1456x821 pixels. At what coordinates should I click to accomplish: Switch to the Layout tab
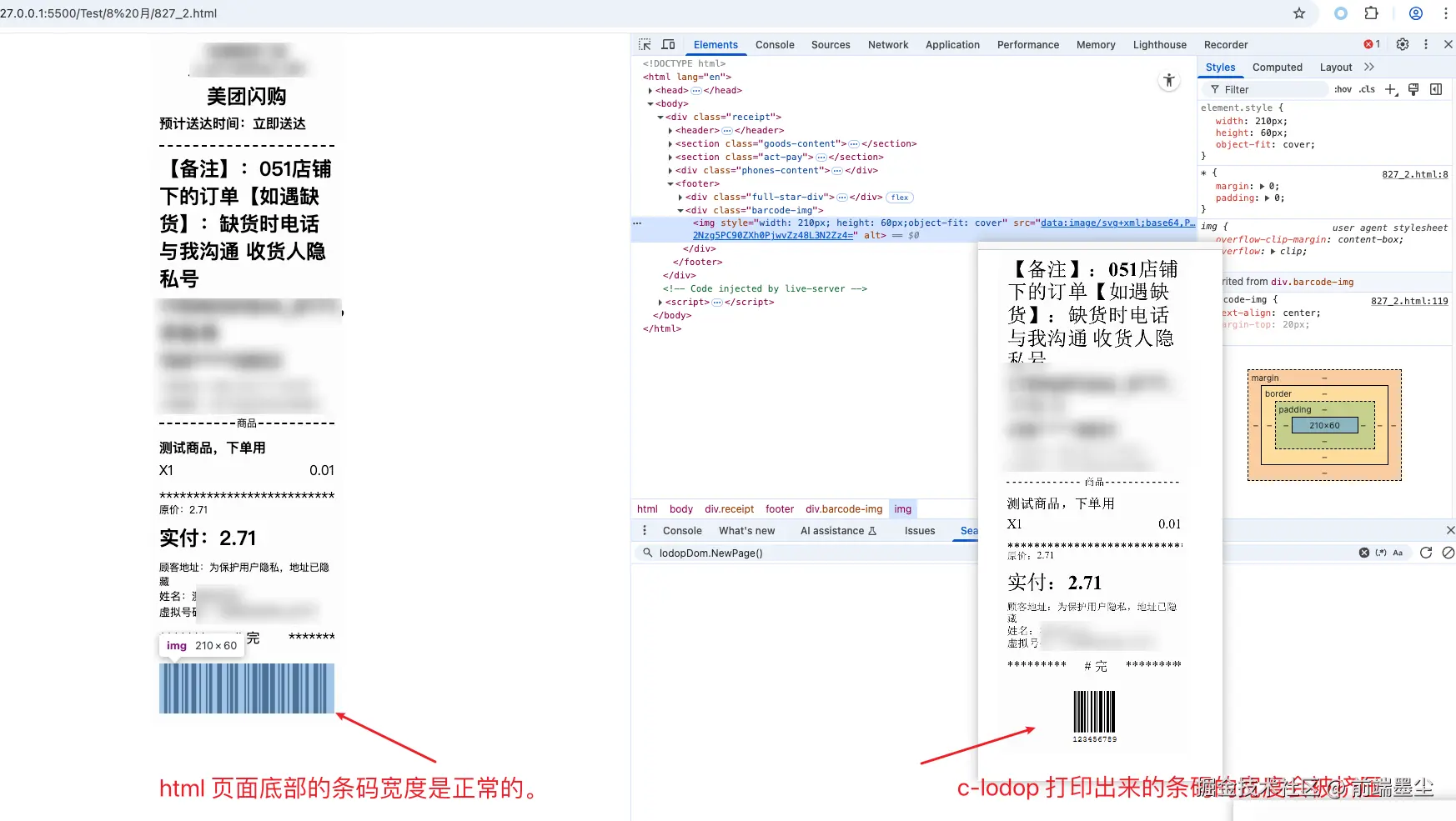coord(1336,68)
